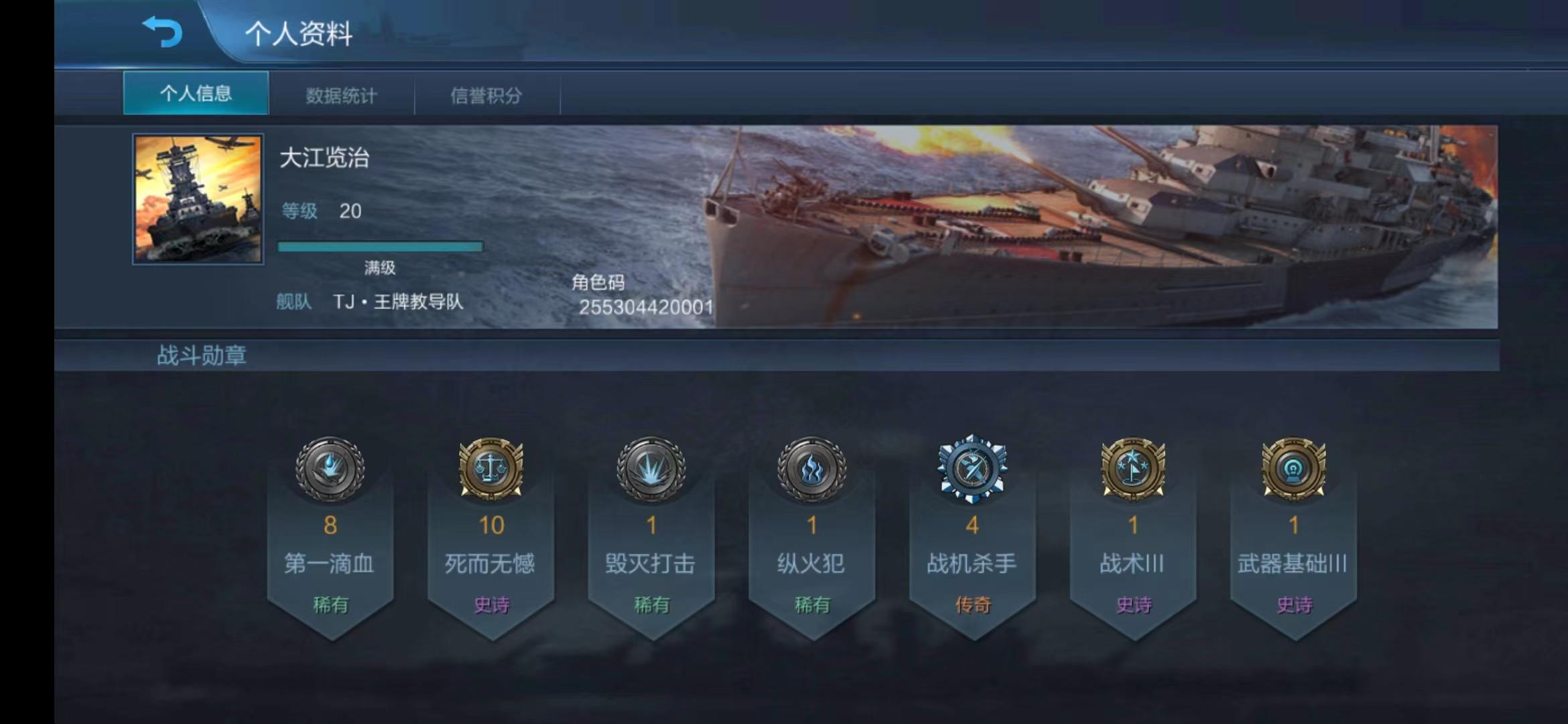Open the 数据统计 tab
Screen dimensions: 1568x724
pyautogui.click(x=342, y=95)
